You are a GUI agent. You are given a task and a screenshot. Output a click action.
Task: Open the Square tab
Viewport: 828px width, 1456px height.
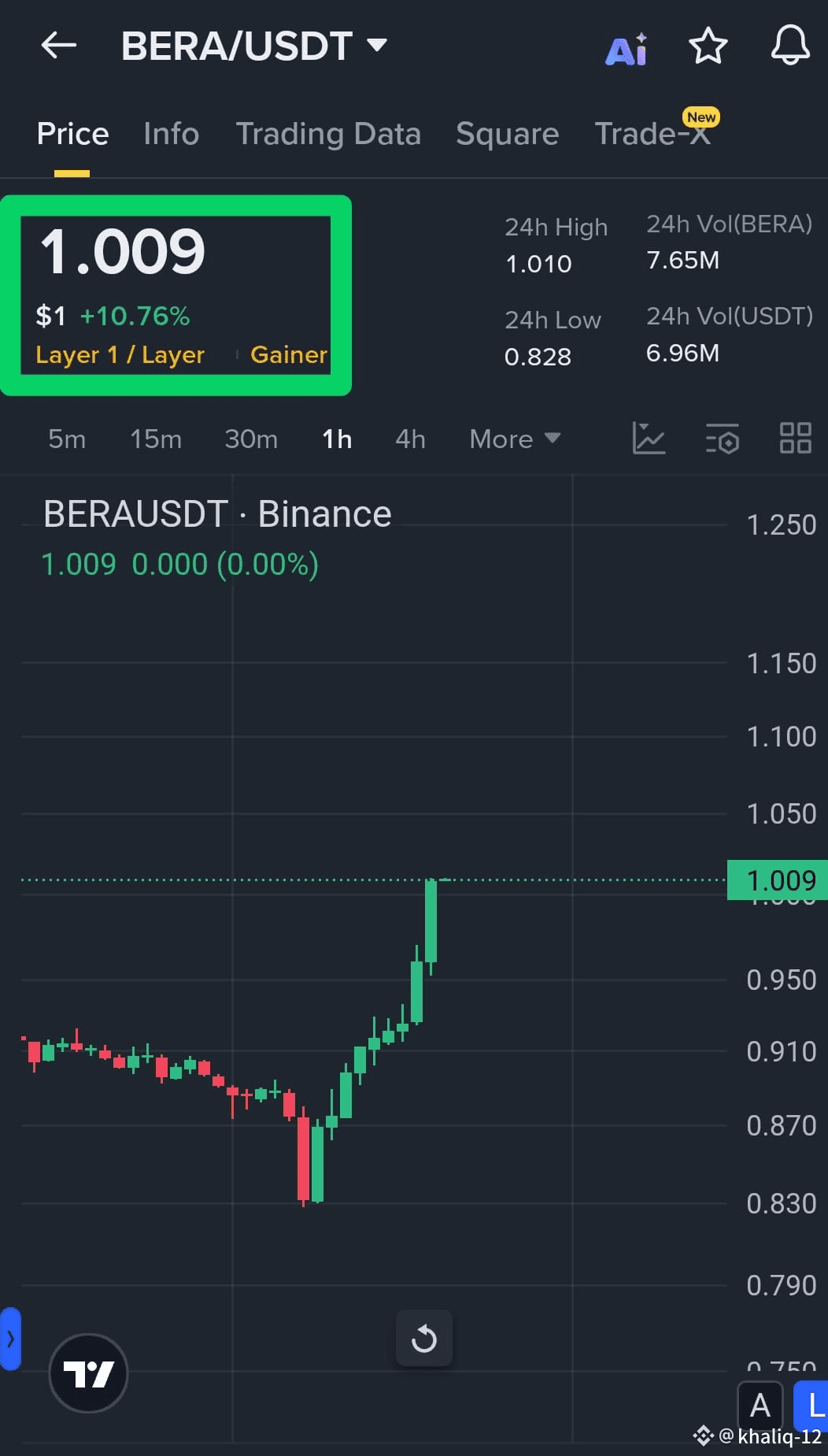click(x=508, y=134)
